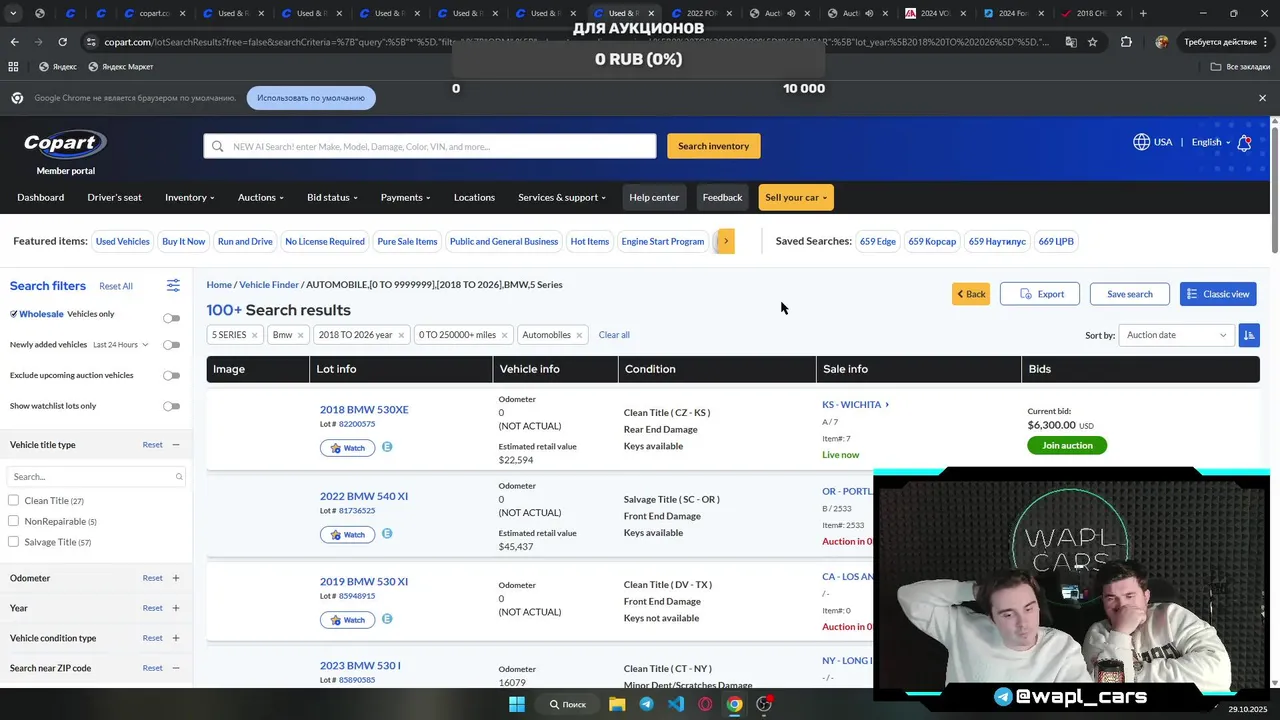Screen dimensions: 1280x720
Task: Check the Wholesale checkbox
Action: (x=14, y=314)
